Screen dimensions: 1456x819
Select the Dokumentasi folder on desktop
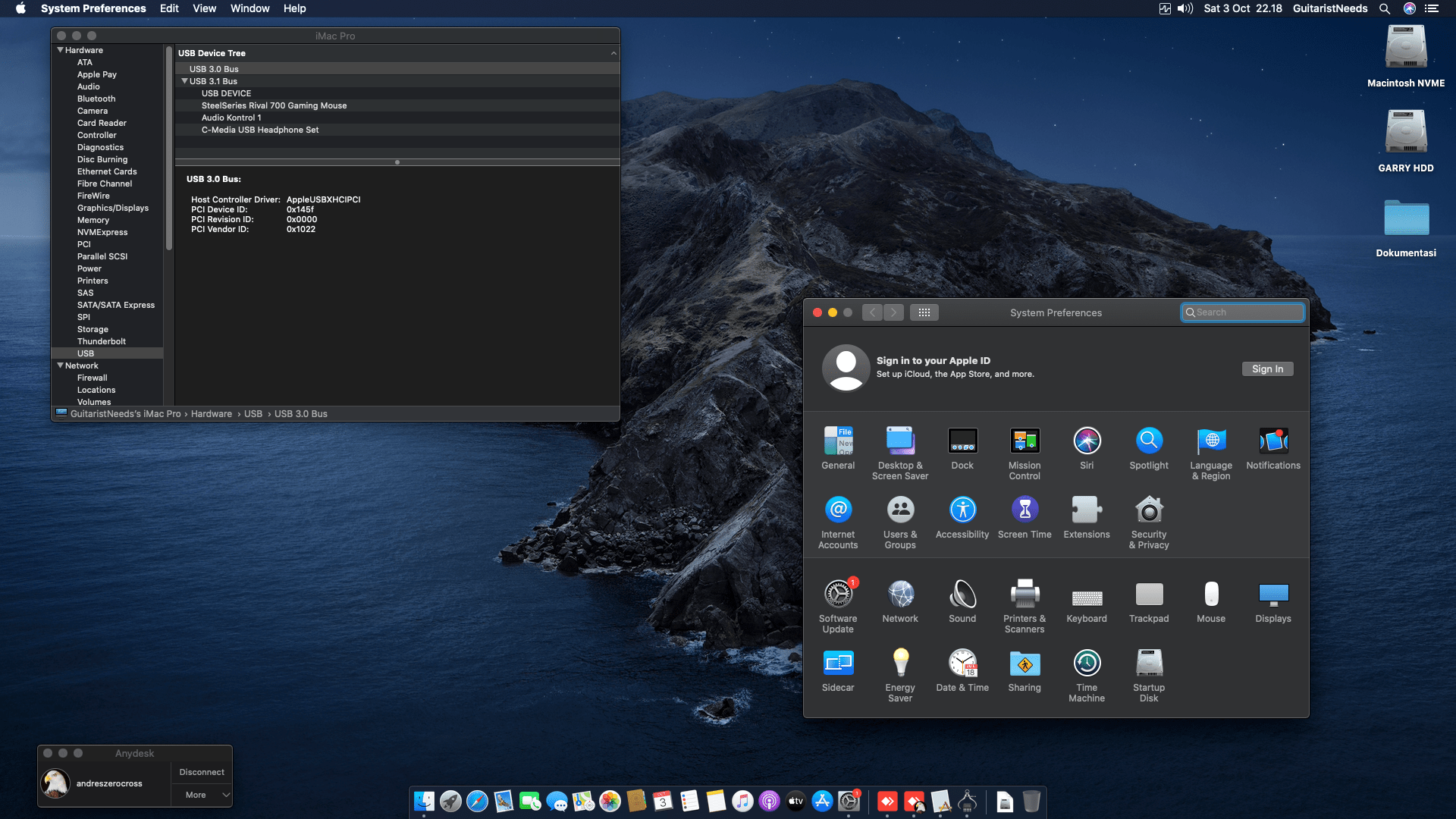pos(1406,227)
